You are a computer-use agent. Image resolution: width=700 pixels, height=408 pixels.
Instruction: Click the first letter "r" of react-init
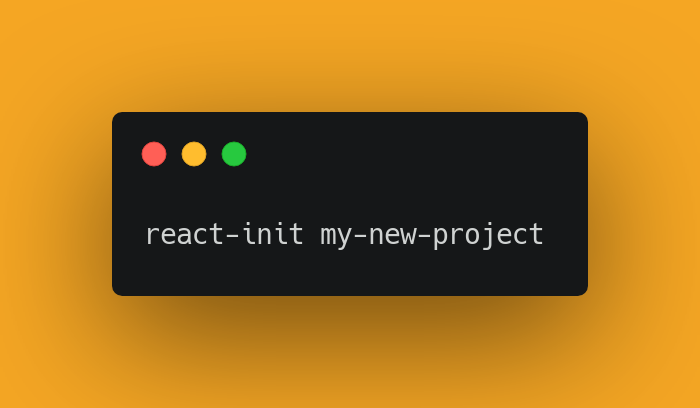153,235
